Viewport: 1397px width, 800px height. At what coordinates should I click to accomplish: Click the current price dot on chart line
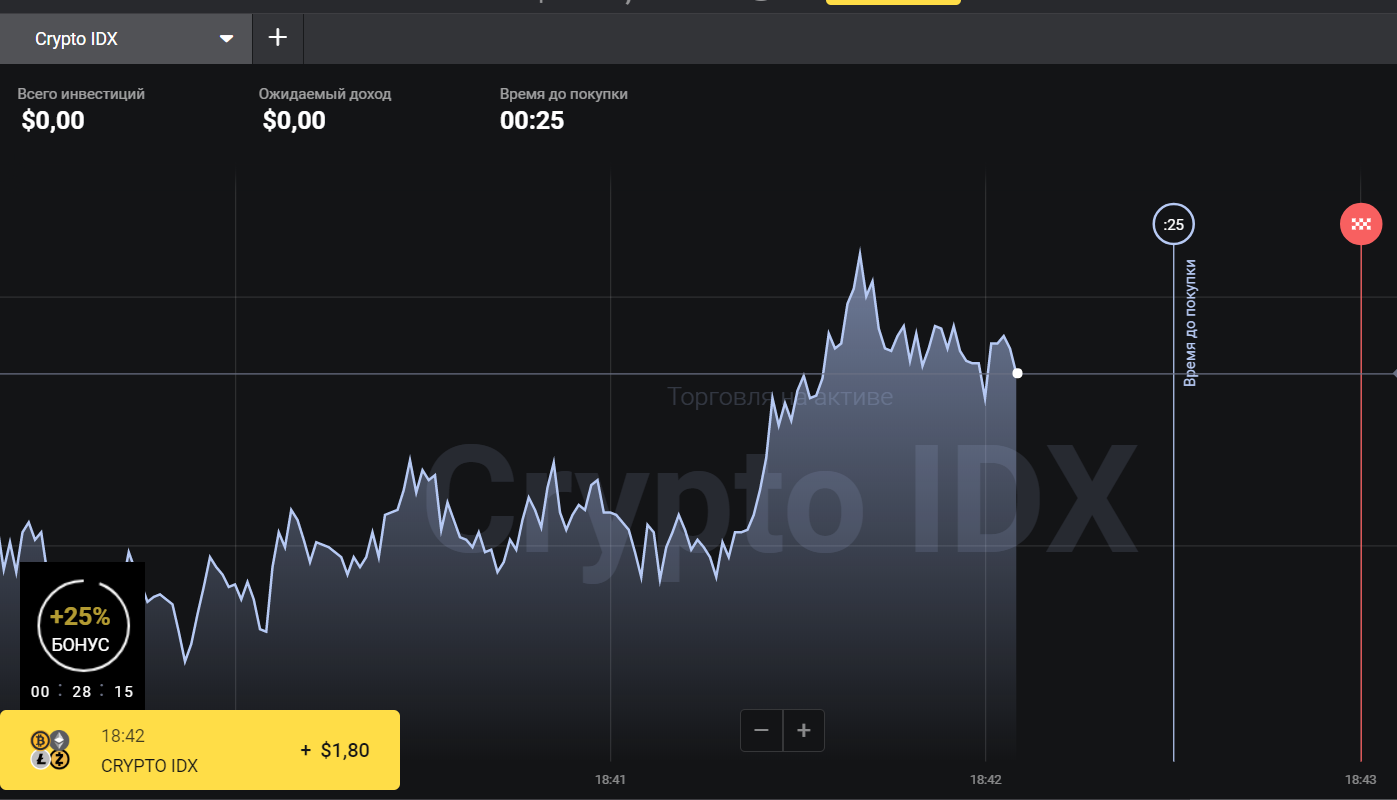click(1017, 373)
